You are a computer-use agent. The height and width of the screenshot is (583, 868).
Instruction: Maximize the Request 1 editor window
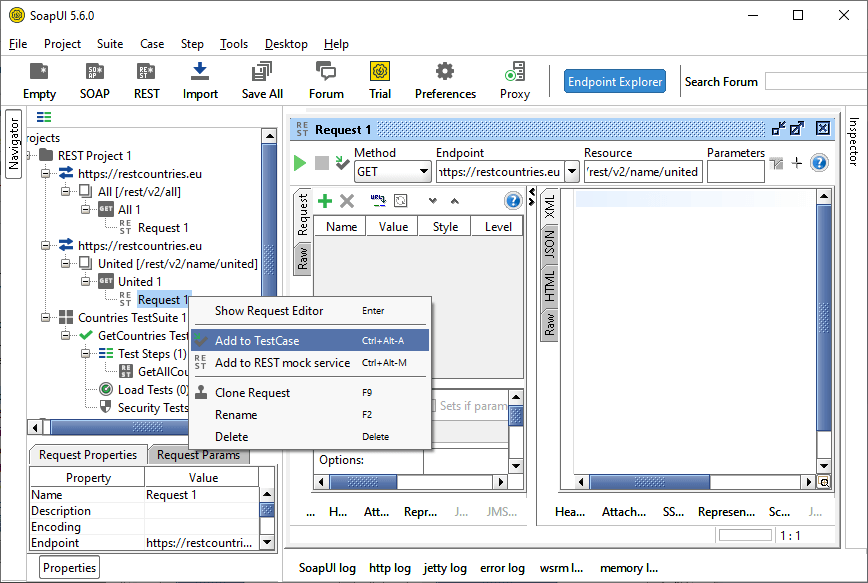coord(797,128)
